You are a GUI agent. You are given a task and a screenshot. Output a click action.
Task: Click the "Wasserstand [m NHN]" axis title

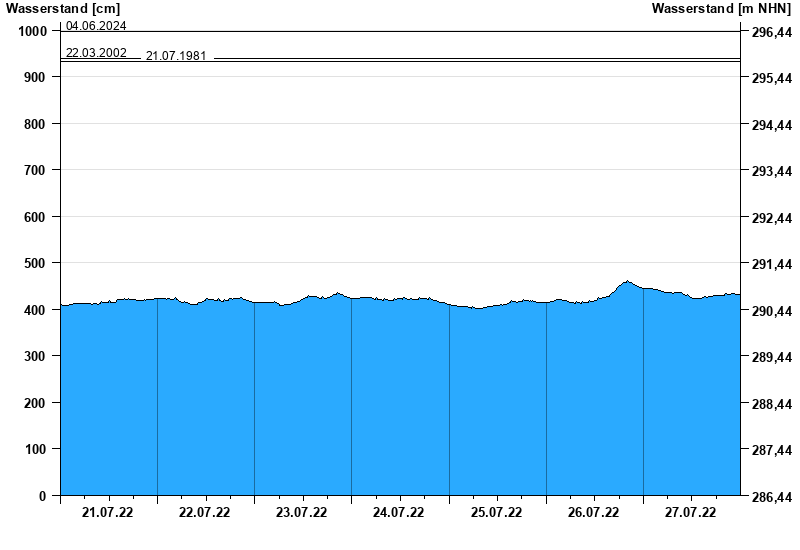tap(721, 9)
